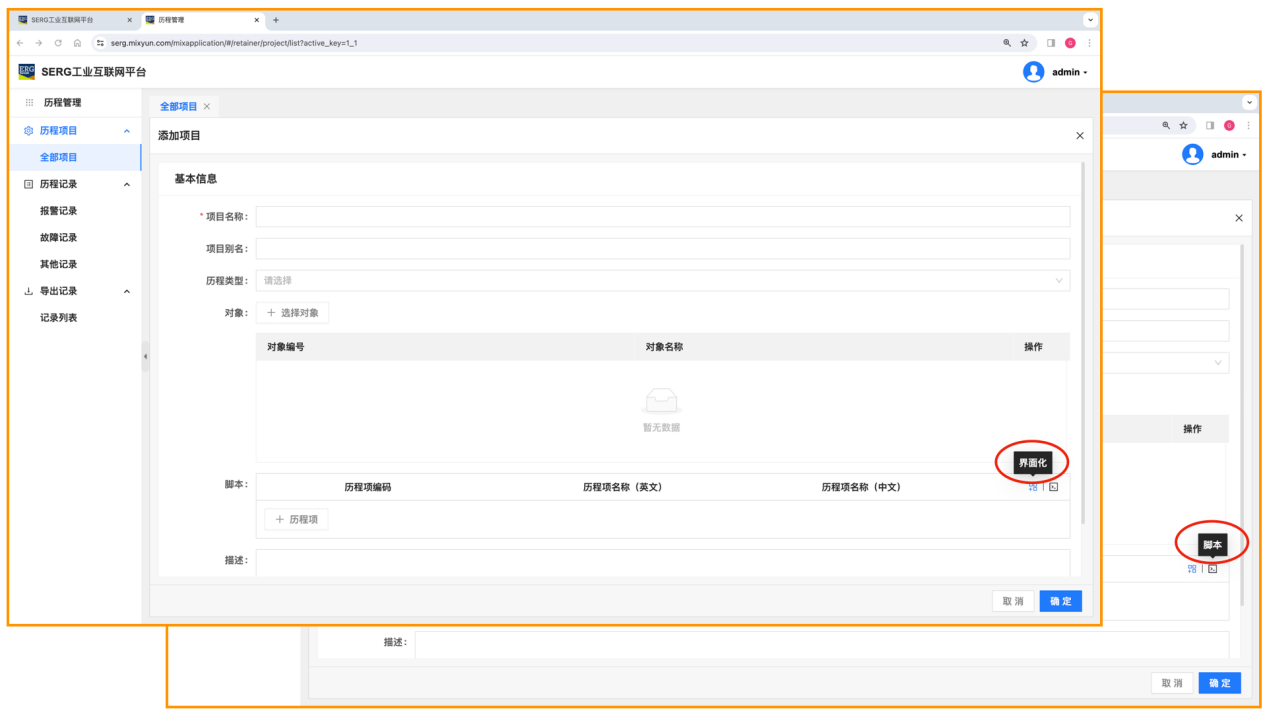The image size is (1267, 713).
Task: Close the 添加项目 dialog in front window
Action: 1079,136
